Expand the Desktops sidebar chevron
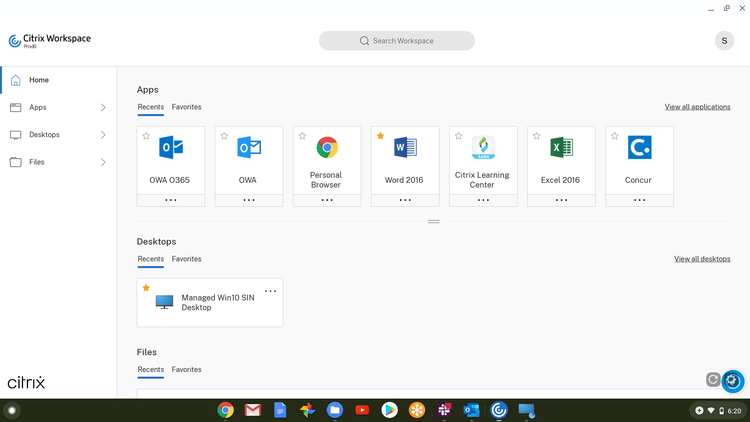The height and width of the screenshot is (422, 750). click(103, 135)
